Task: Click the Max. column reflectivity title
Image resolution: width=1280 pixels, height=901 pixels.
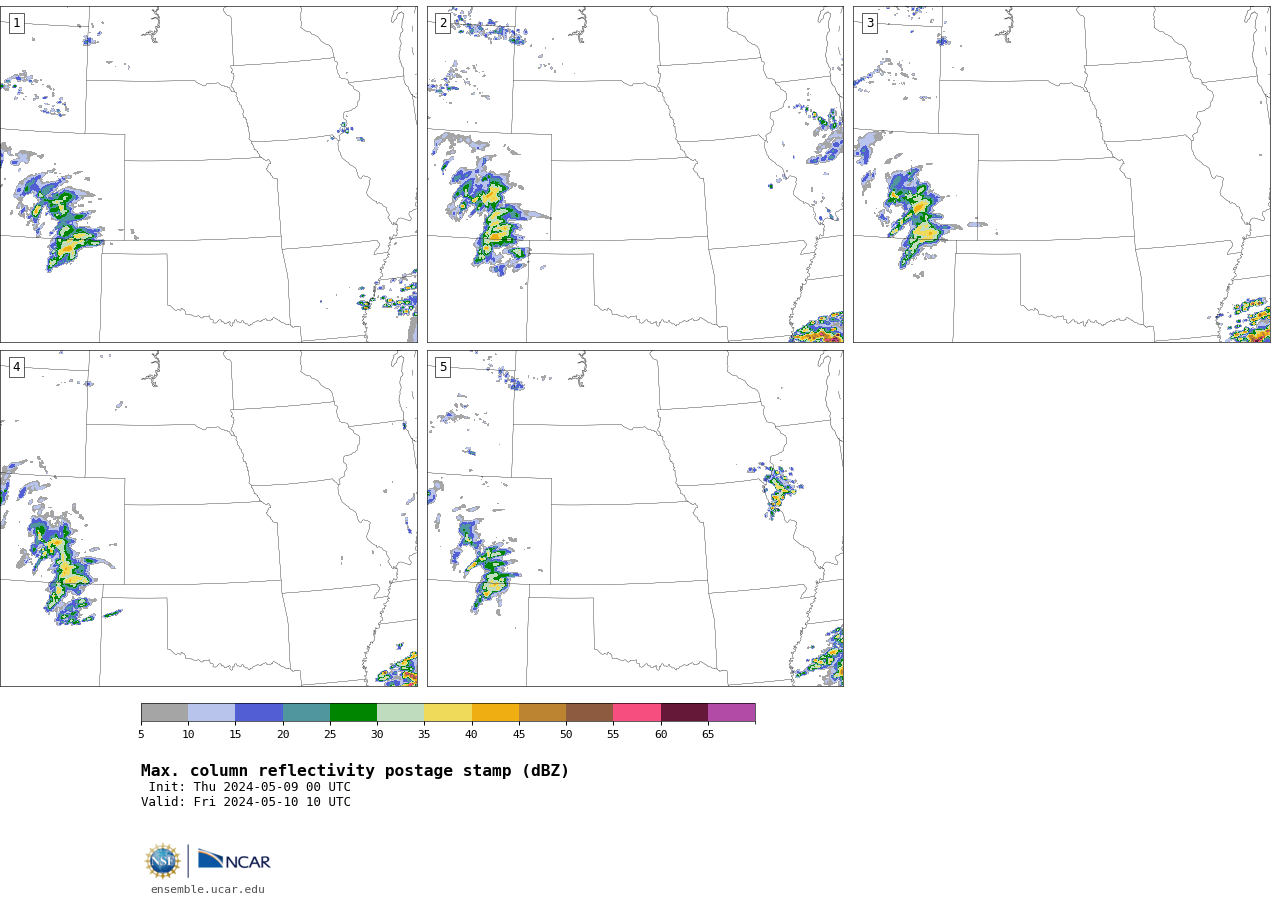Action: [355, 771]
